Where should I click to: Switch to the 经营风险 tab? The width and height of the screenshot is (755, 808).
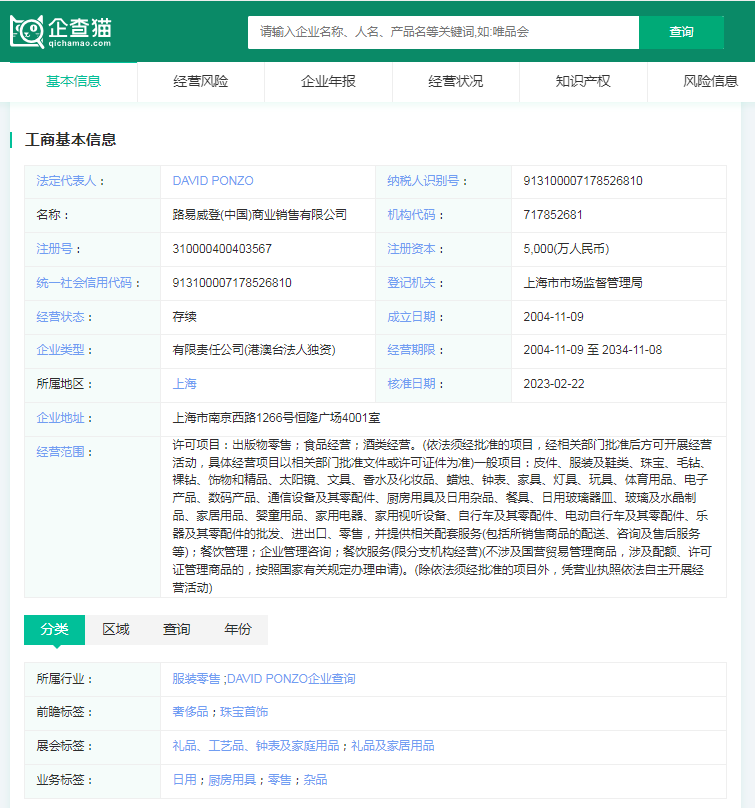coord(200,81)
